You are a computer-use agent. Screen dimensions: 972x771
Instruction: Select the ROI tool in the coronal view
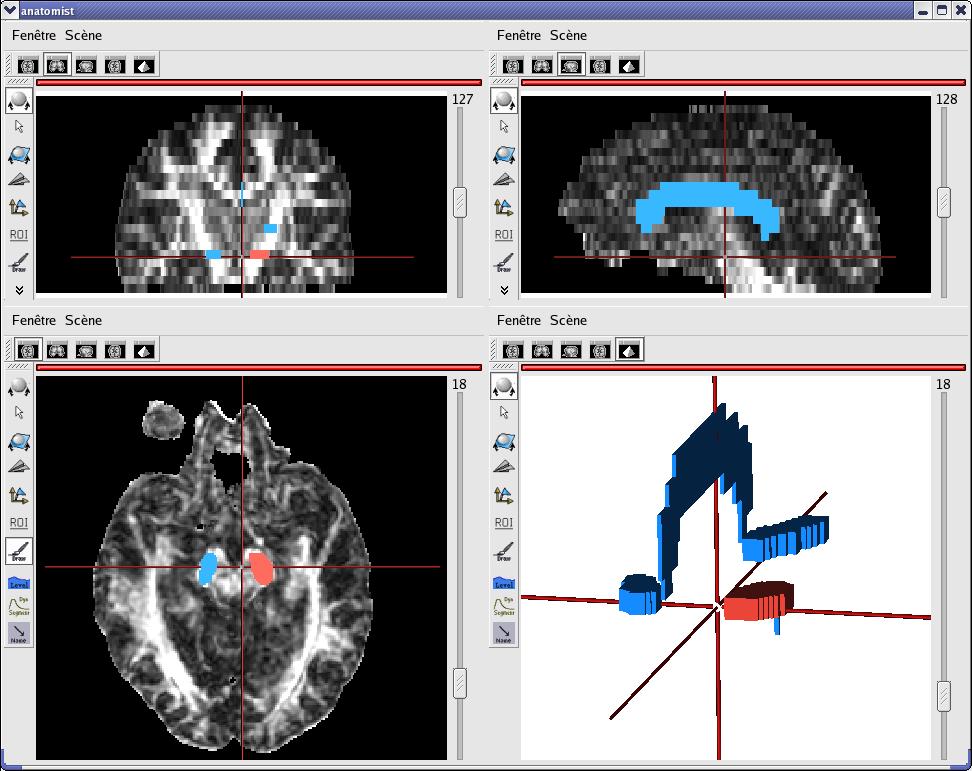19,235
